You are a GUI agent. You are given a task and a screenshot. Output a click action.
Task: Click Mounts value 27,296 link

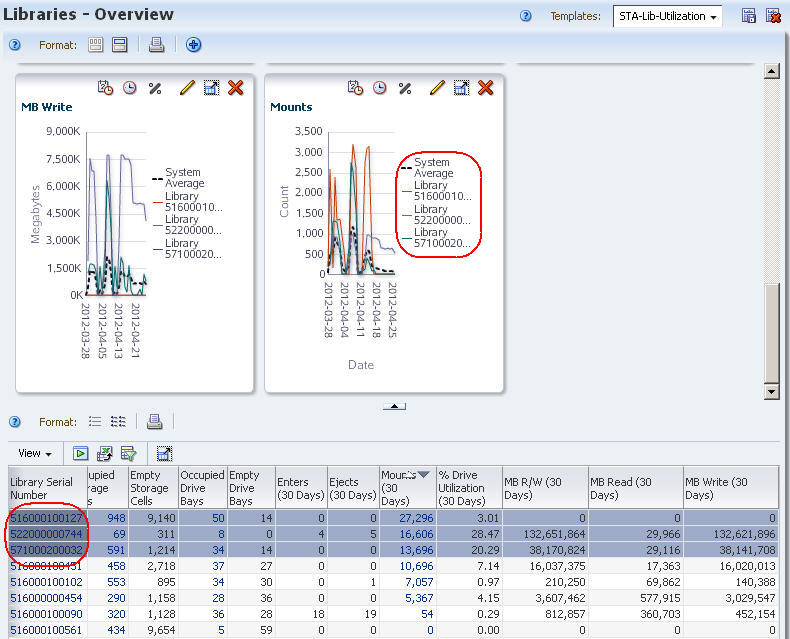(x=414, y=518)
